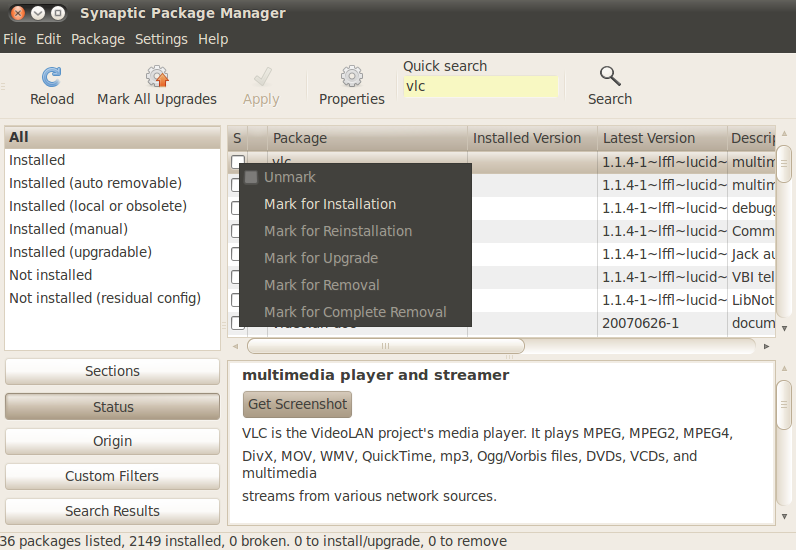Click the package list's horizontal scrollbar
The width and height of the screenshot is (796, 550).
(x=385, y=346)
